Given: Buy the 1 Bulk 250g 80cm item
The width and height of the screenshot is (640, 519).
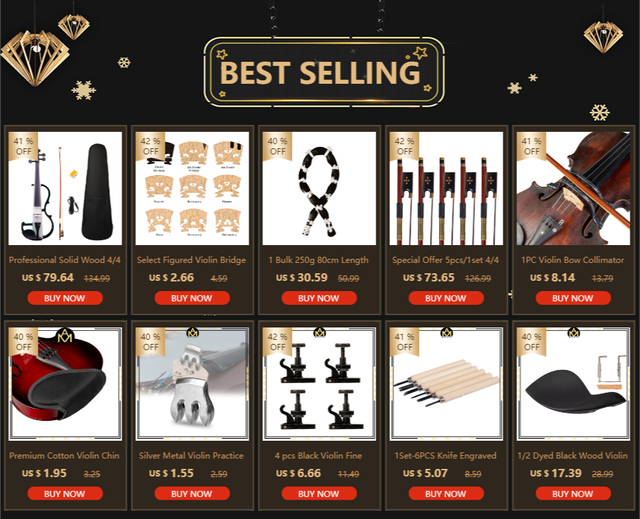Looking at the screenshot, I should click(x=319, y=298).
